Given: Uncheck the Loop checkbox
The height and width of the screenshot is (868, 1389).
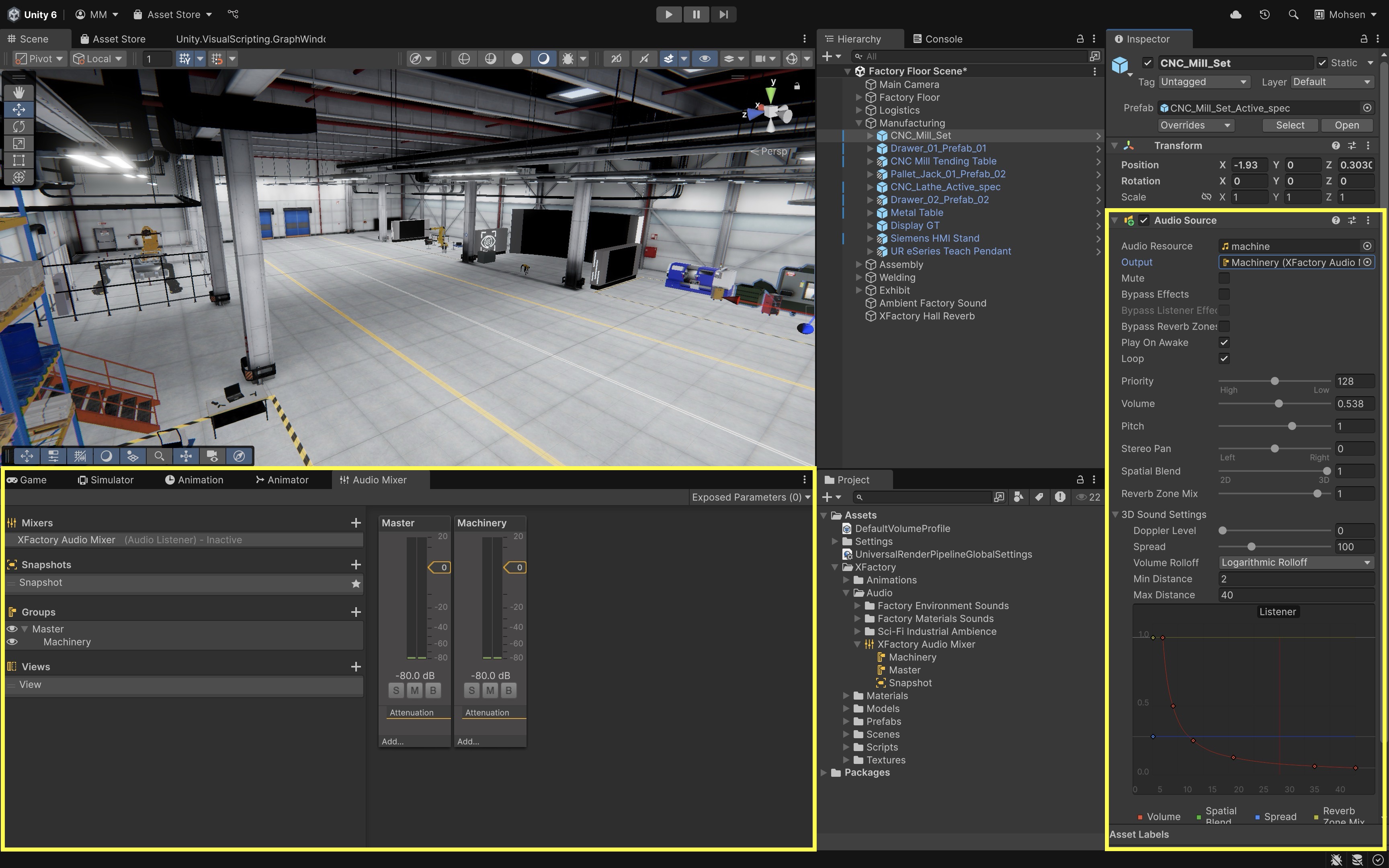Looking at the screenshot, I should (x=1224, y=359).
